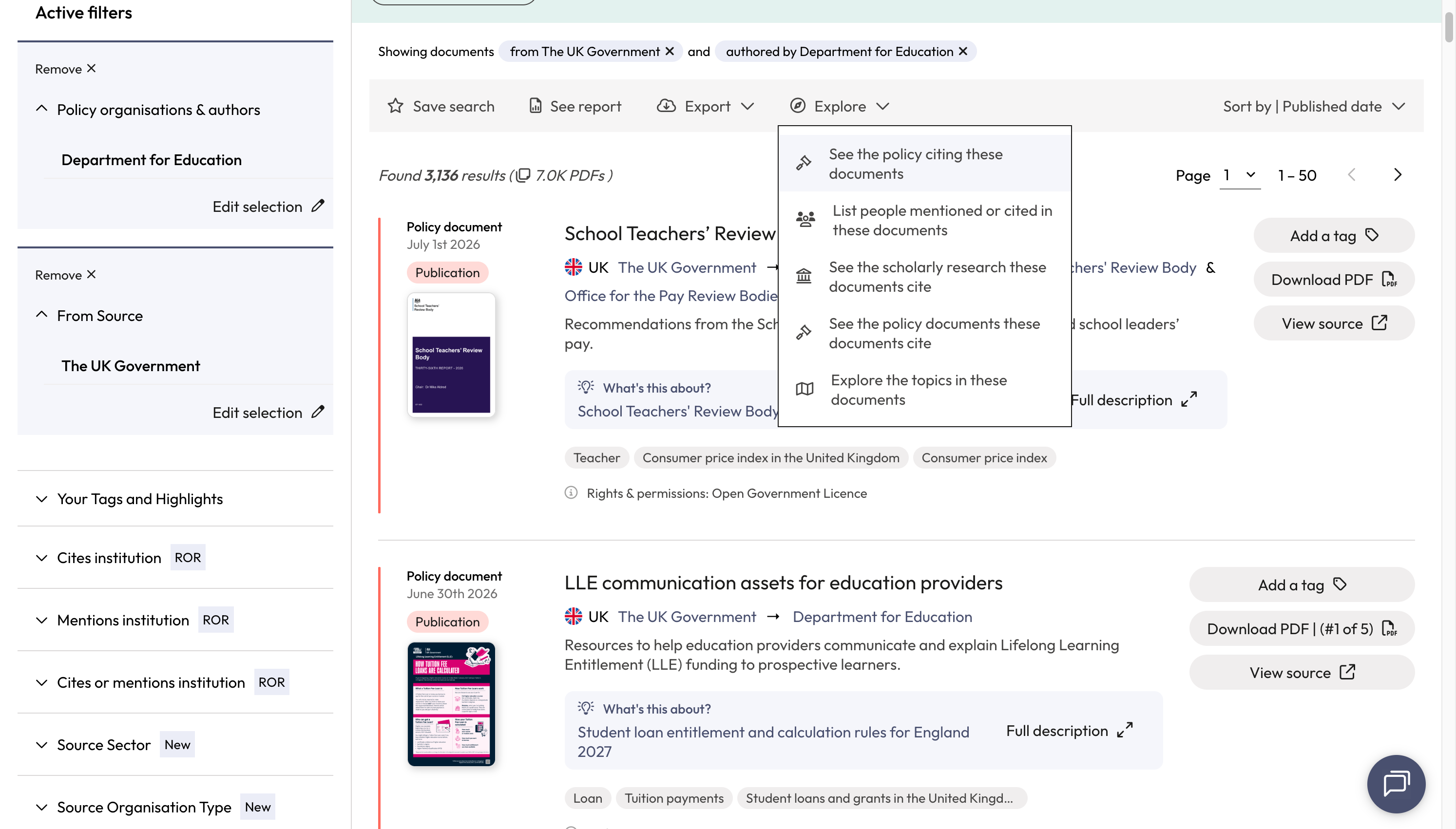Click the Teacher topic tag
This screenshot has width=1456, height=829.
[x=596, y=457]
